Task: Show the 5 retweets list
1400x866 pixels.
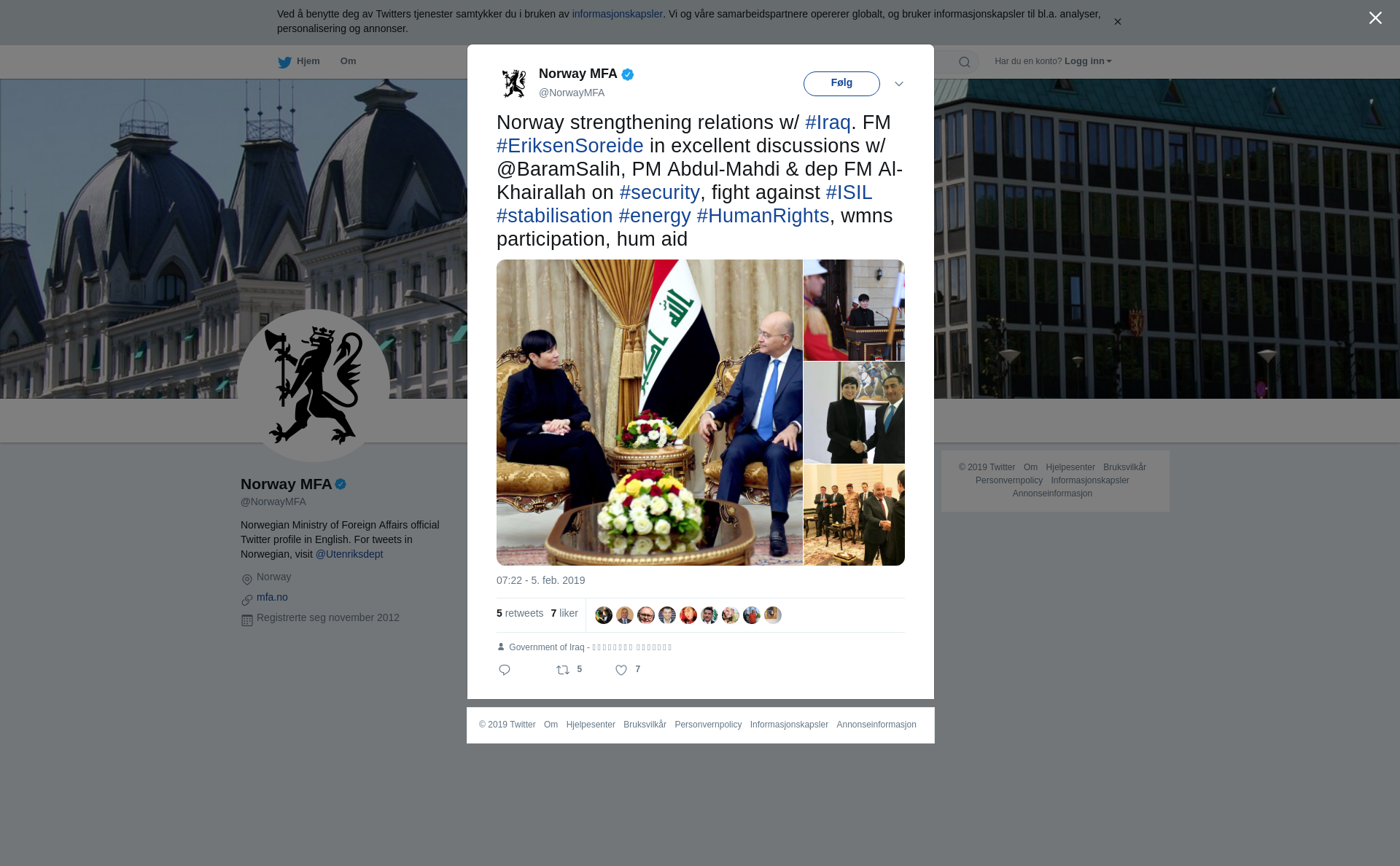Action: tap(520, 613)
